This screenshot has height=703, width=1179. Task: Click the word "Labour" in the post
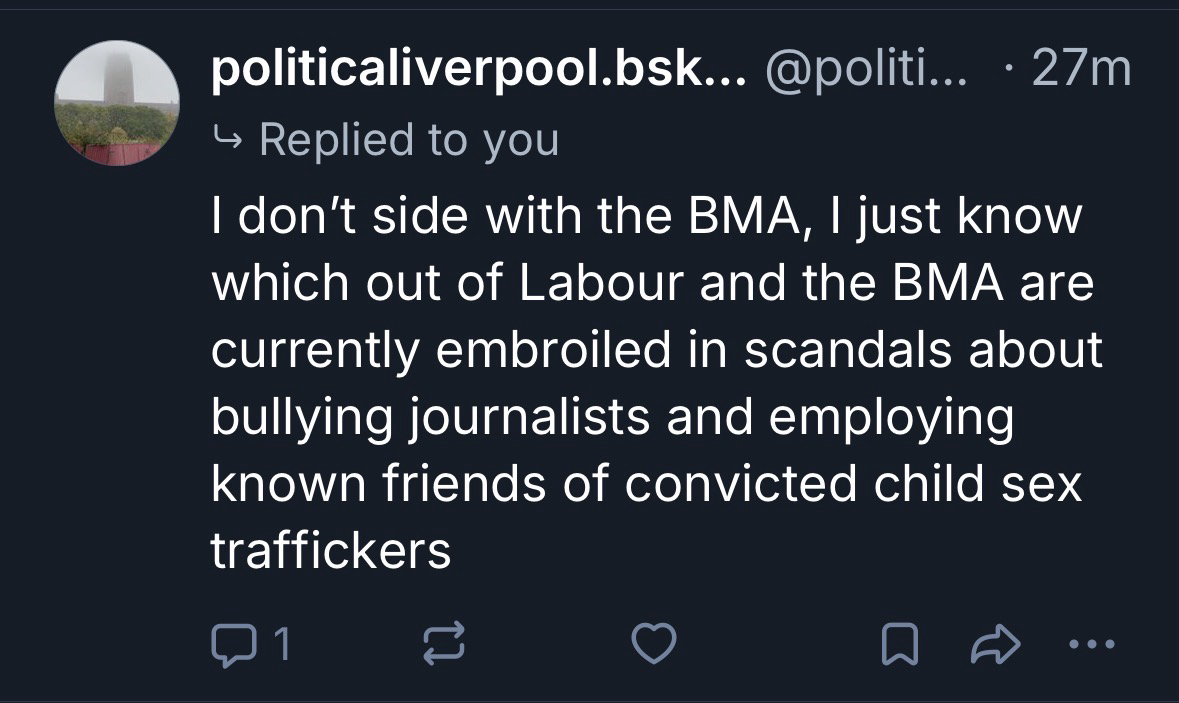tap(597, 285)
